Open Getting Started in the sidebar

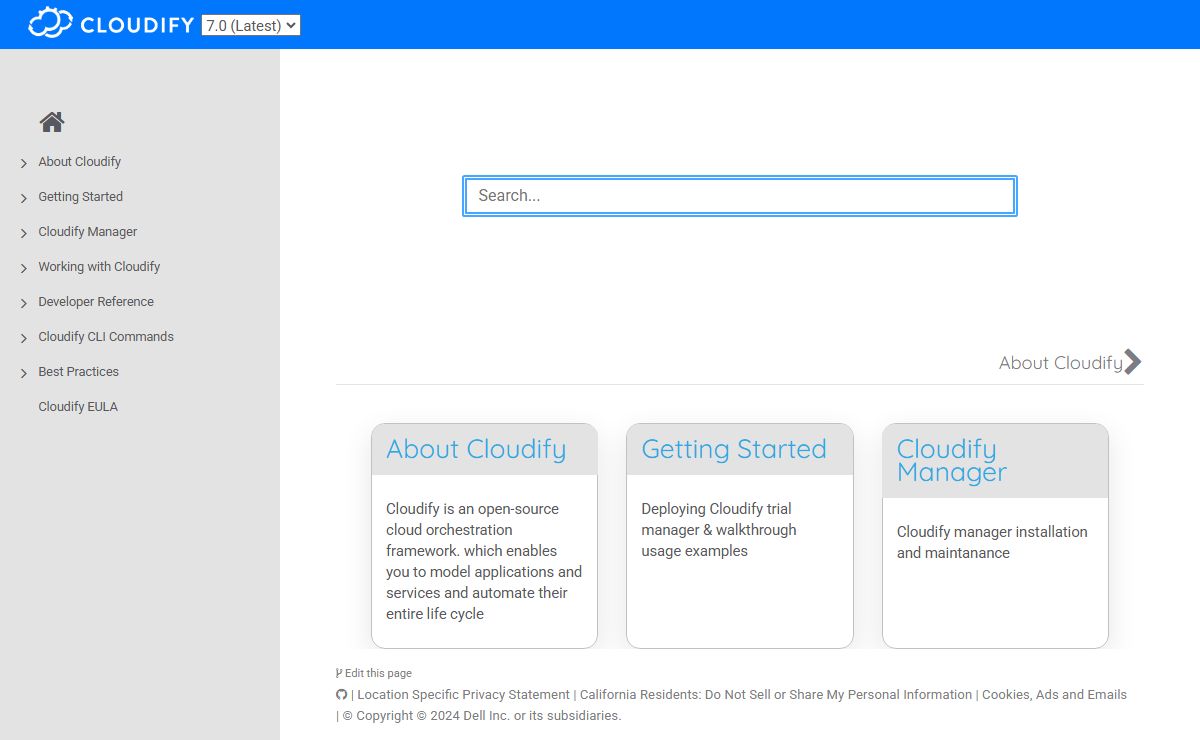pos(81,197)
